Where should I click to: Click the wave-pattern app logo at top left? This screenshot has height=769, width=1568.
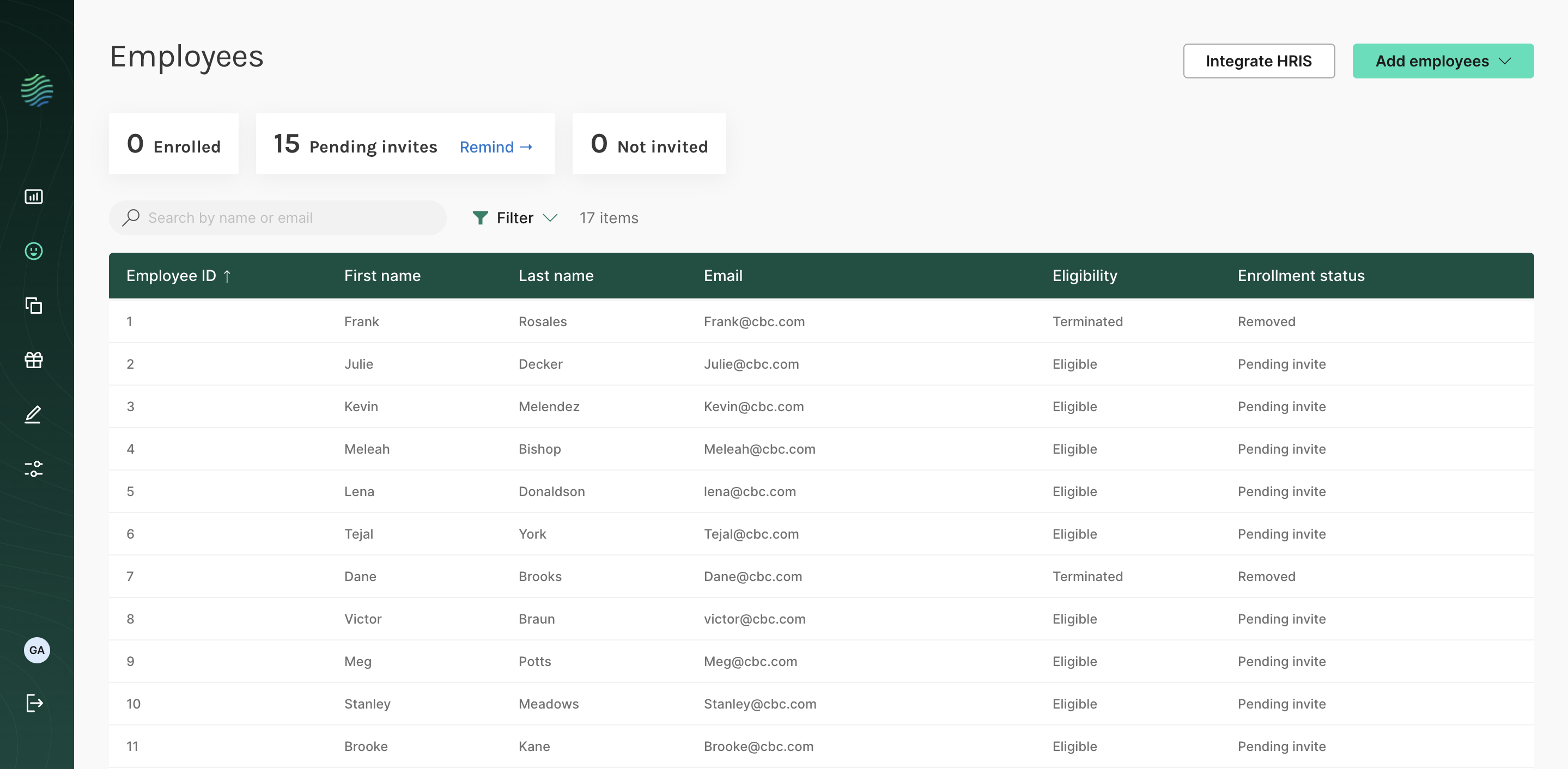click(x=37, y=90)
